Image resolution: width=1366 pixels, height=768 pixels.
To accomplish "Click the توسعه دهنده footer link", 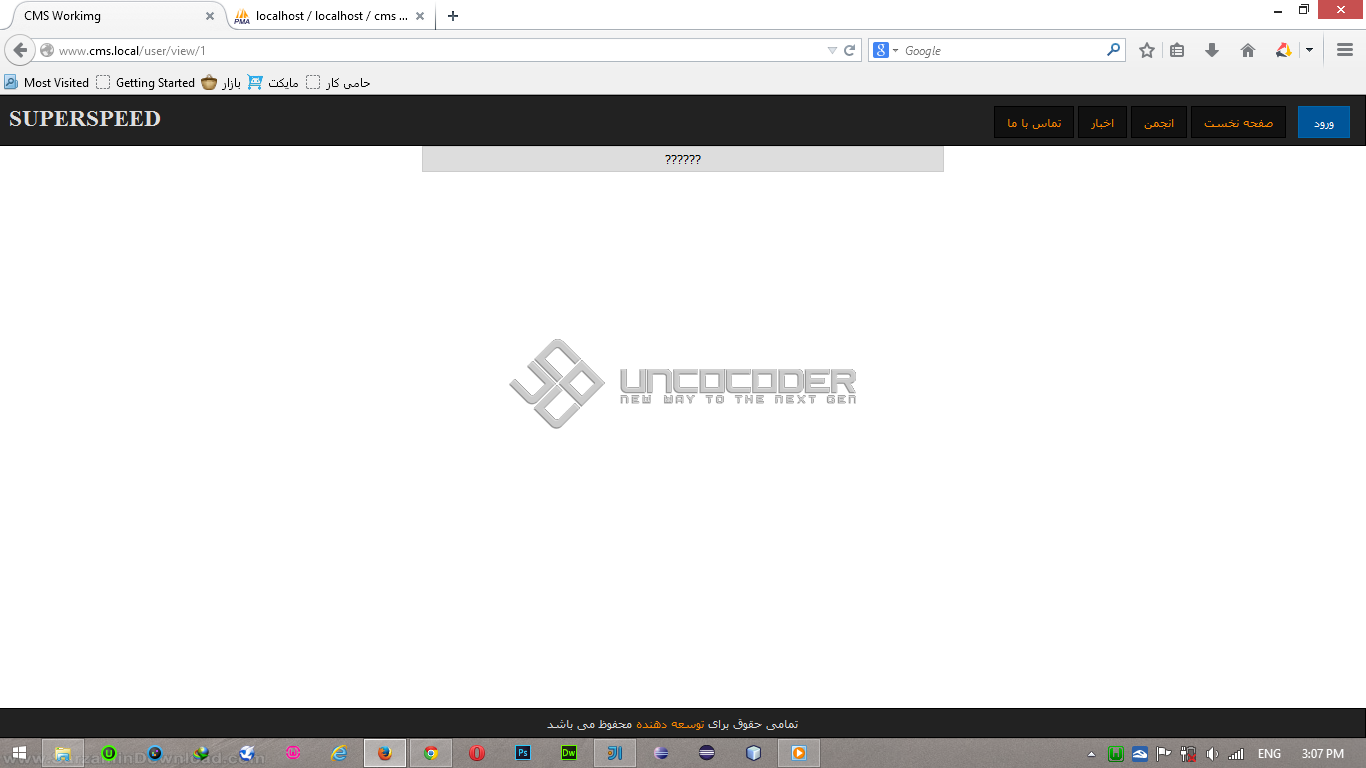I will pyautogui.click(x=670, y=724).
